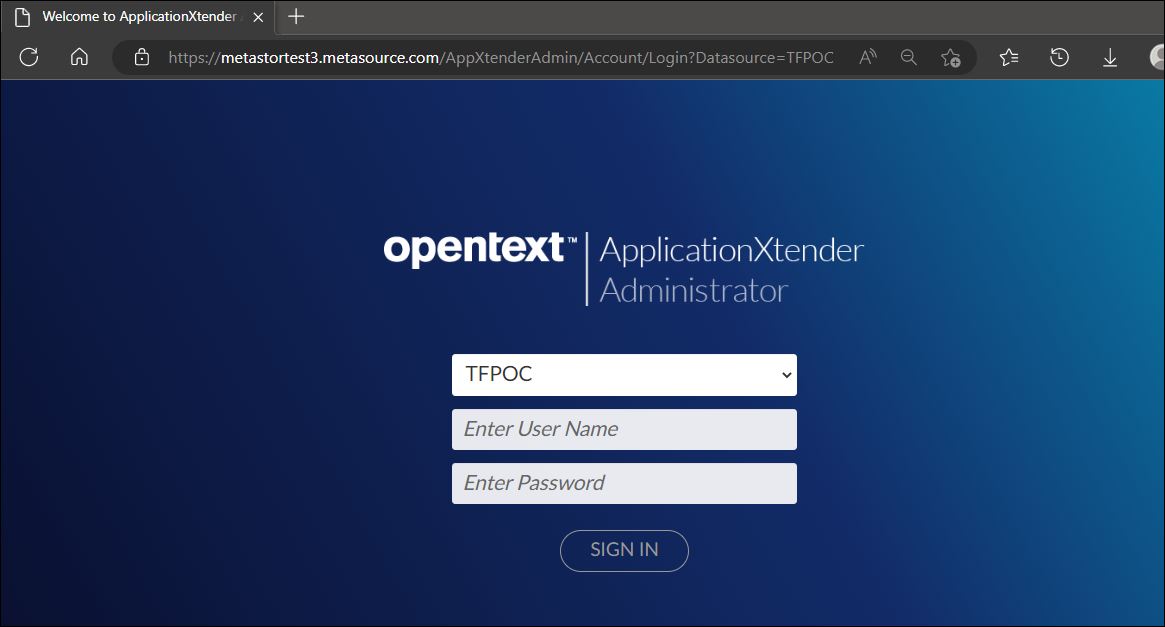1165x627 pixels.
Task: Focus the Enter User Name field
Action: 624,429
